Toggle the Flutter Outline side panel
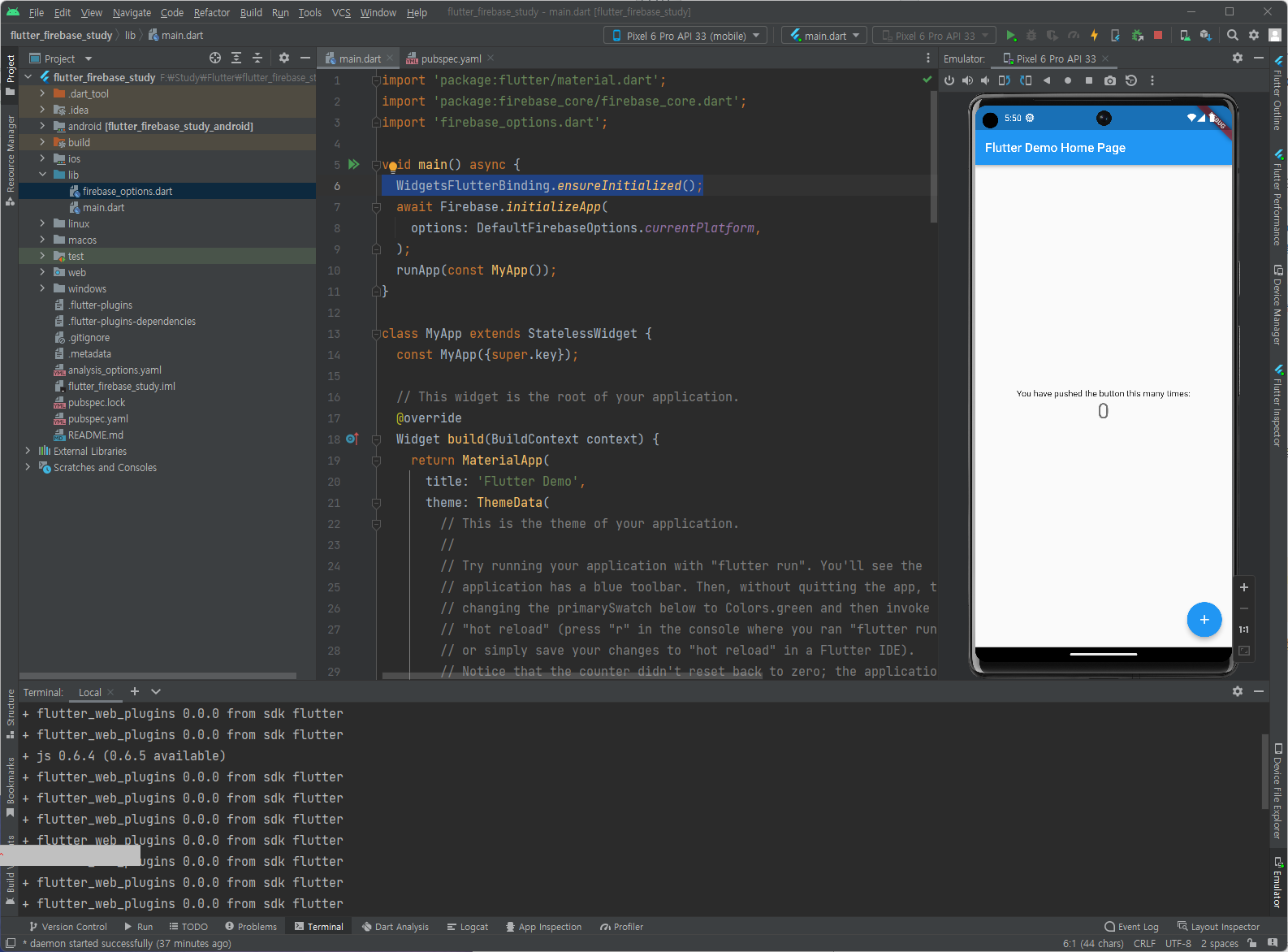Viewport: 1288px width, 952px height. pyautogui.click(x=1278, y=93)
